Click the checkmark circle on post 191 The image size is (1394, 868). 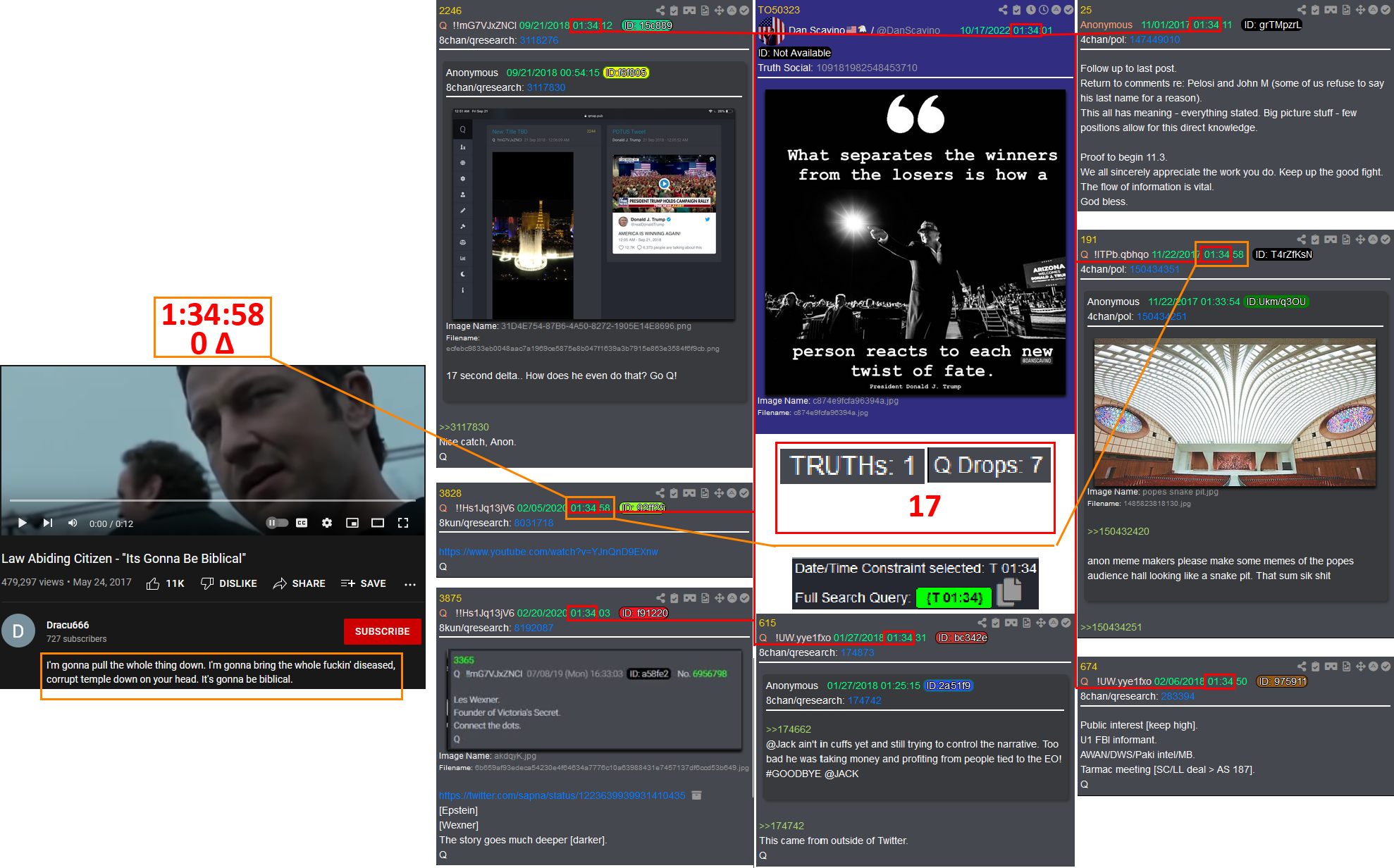coord(1386,240)
